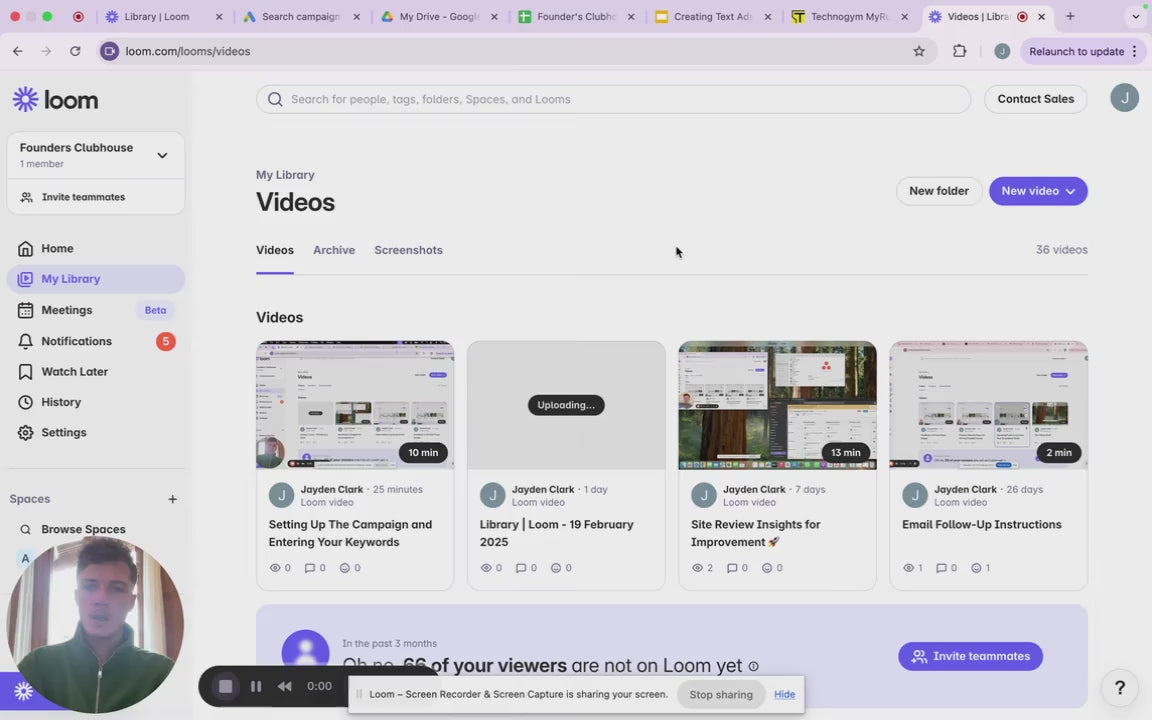Screen dimensions: 1152x720
Task: Open the New video dropdown
Action: 1037,191
